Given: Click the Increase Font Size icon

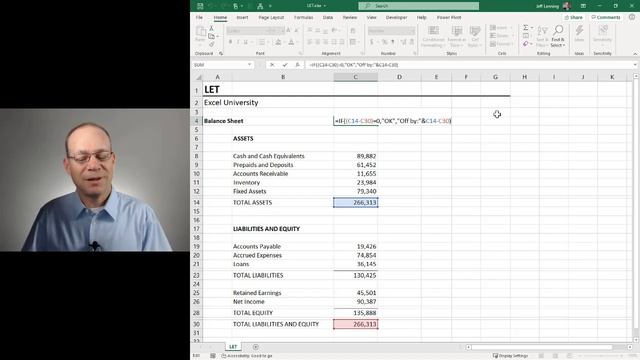Looking at the screenshot, I should pyautogui.click(x=289, y=30).
